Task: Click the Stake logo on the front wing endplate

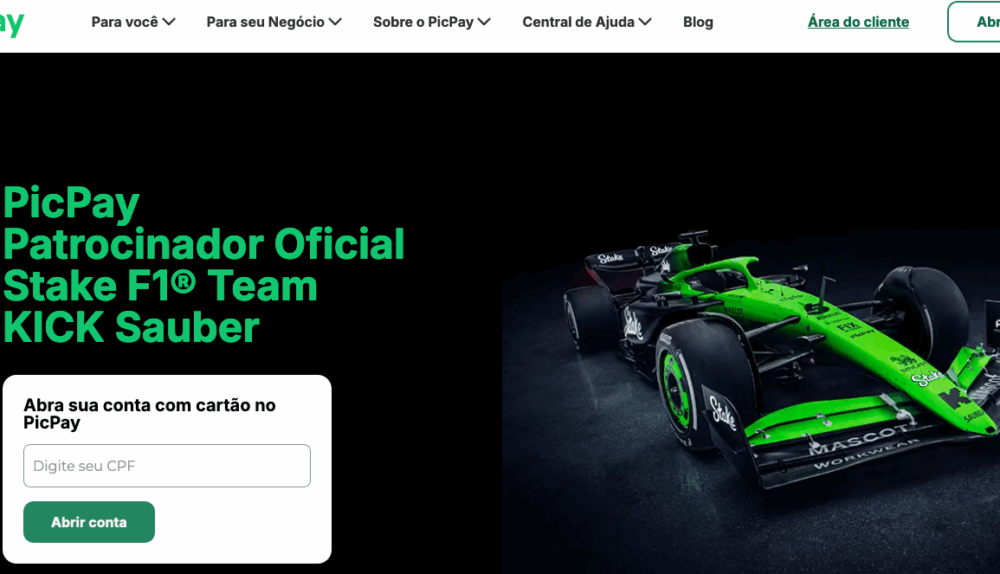Action: [x=723, y=411]
